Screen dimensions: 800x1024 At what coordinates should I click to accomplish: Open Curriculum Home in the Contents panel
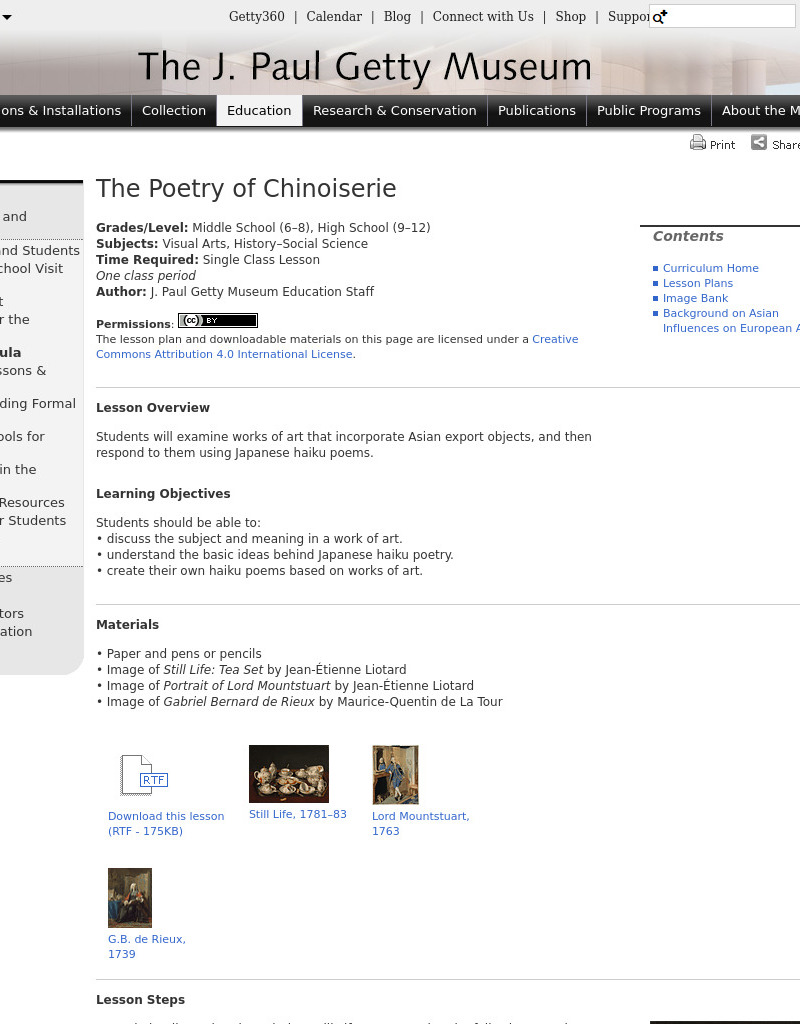[711, 268]
